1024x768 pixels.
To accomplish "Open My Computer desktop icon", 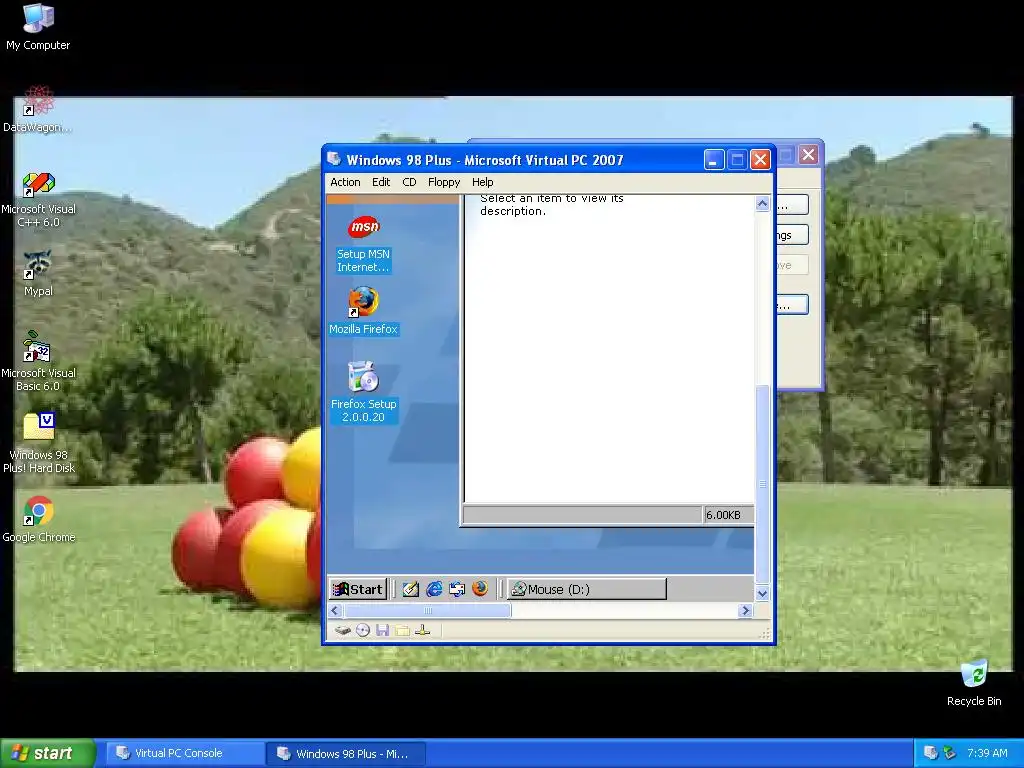I will coord(38,27).
